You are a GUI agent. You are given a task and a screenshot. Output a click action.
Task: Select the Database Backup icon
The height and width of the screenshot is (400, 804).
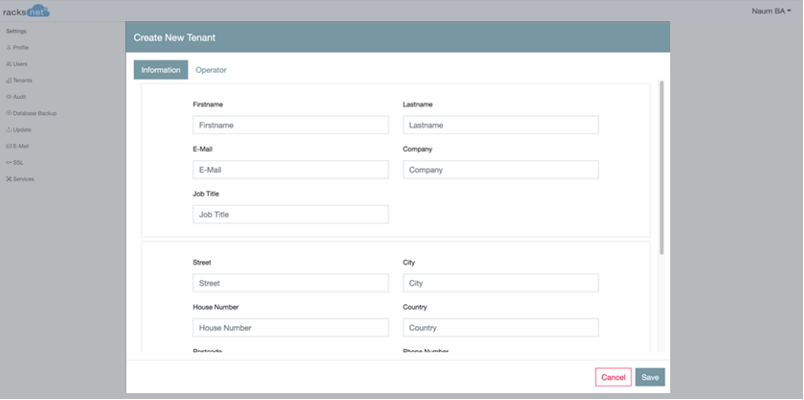pos(9,113)
